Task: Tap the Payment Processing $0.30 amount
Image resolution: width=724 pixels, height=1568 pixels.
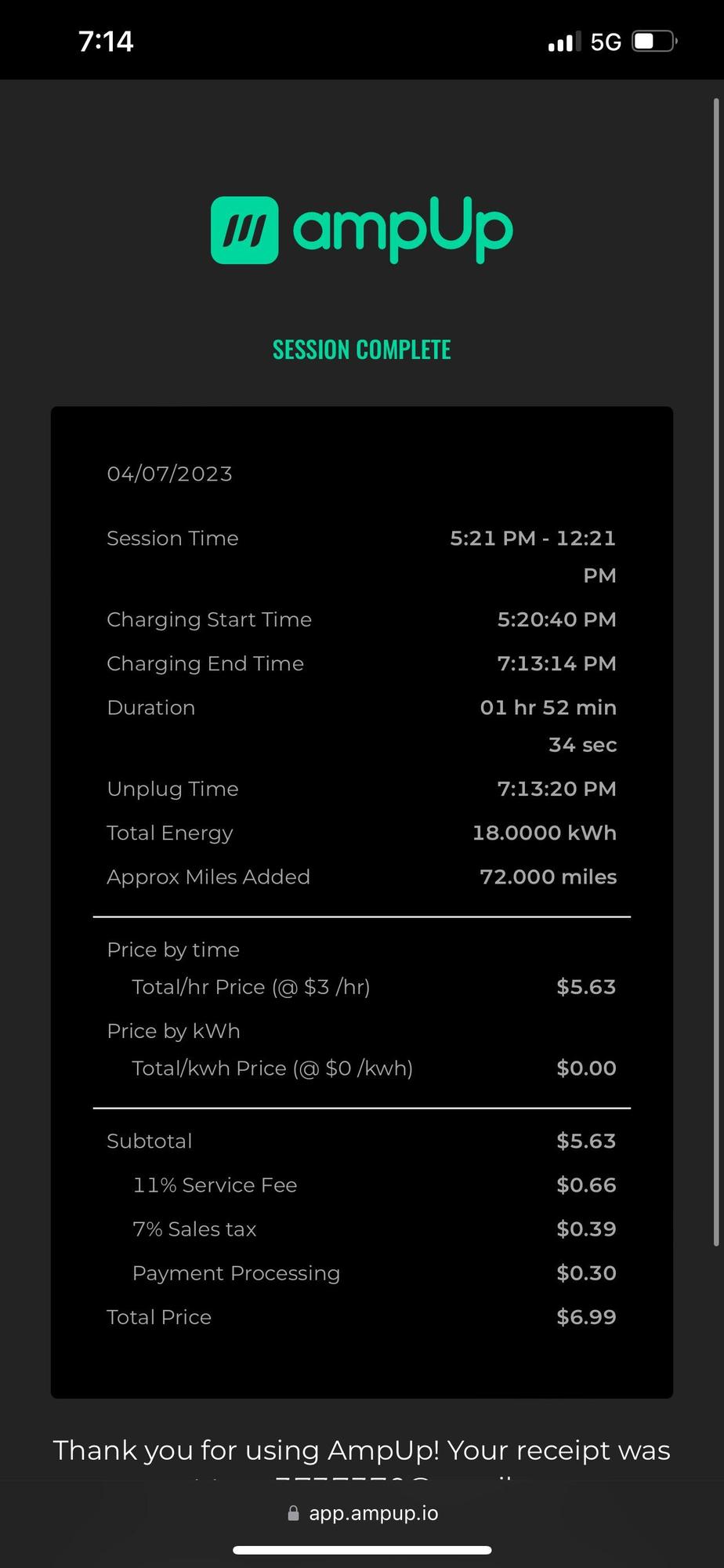Action: [x=586, y=1273]
